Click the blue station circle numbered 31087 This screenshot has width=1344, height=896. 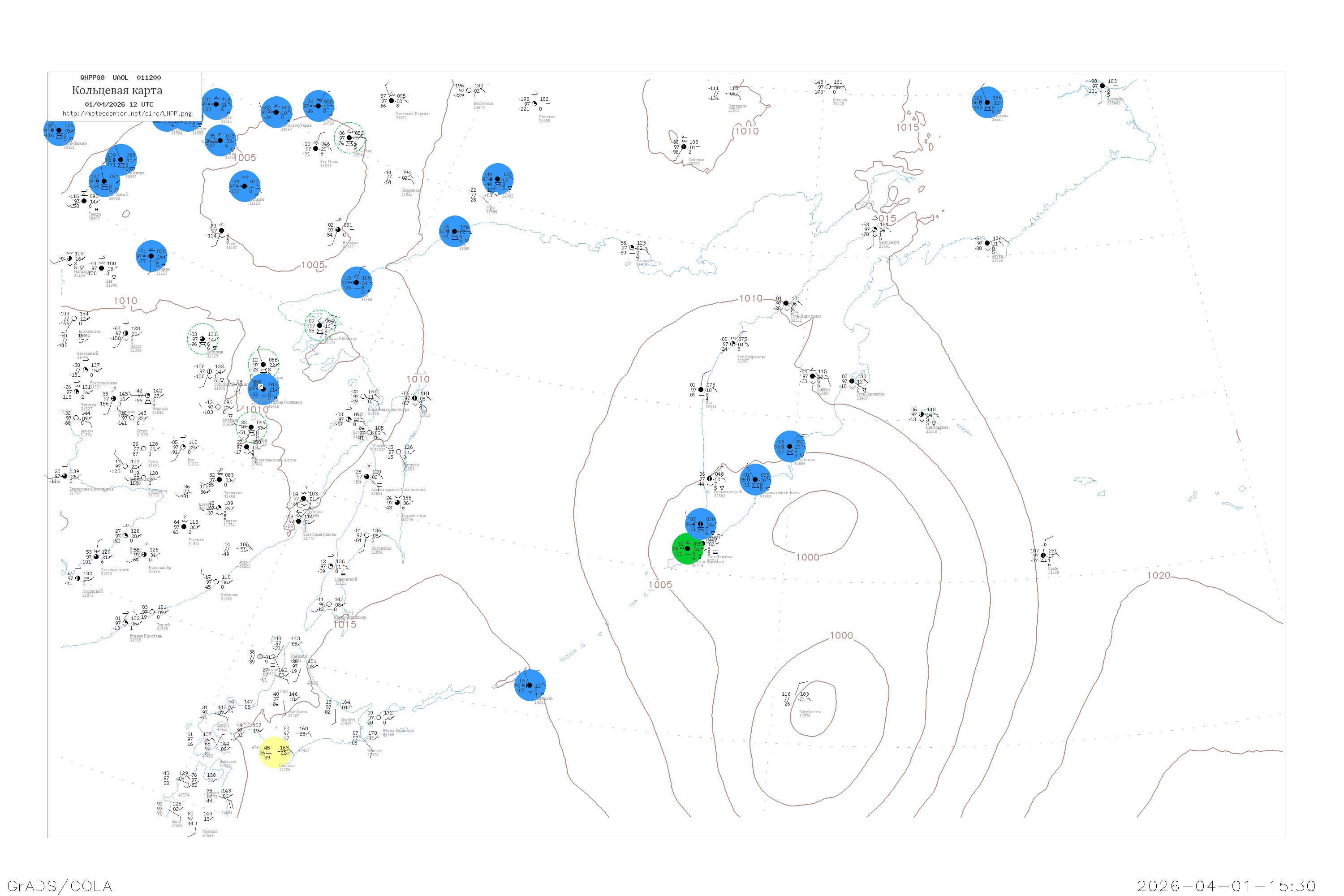455,232
